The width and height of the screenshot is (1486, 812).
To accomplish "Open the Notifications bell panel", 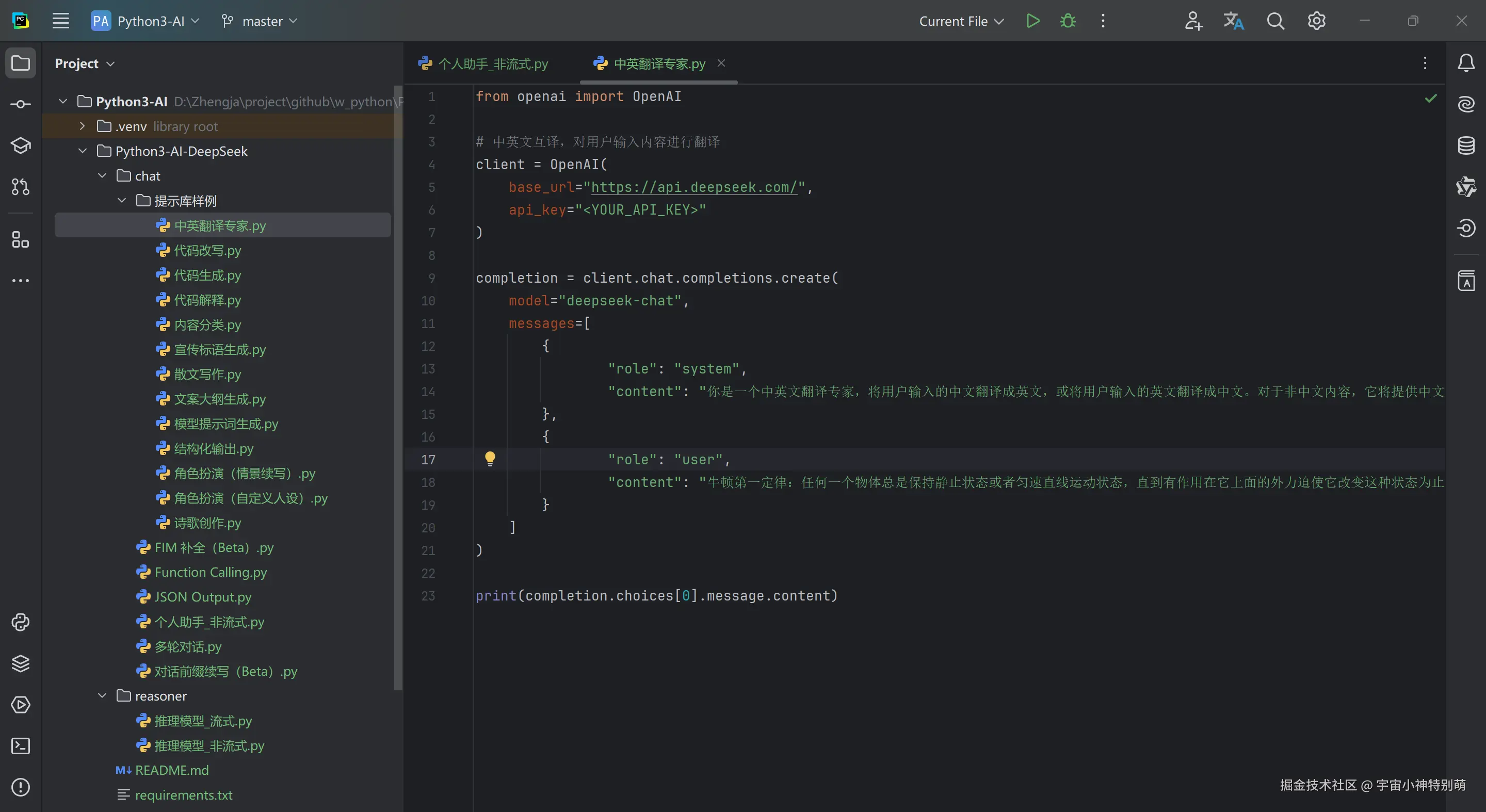I will 1466,63.
